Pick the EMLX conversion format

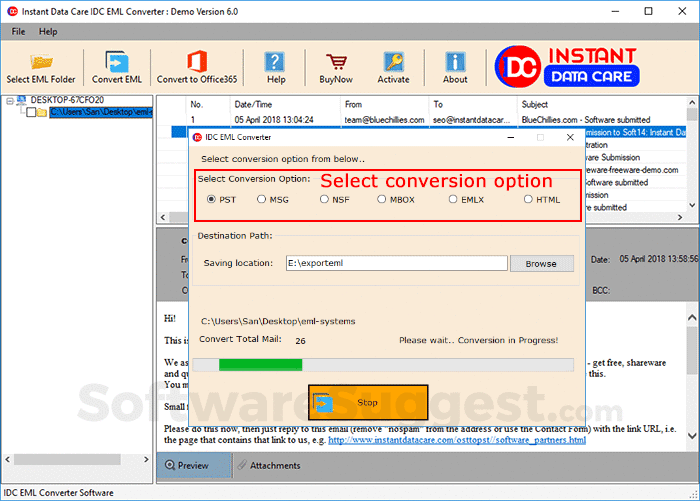453,199
